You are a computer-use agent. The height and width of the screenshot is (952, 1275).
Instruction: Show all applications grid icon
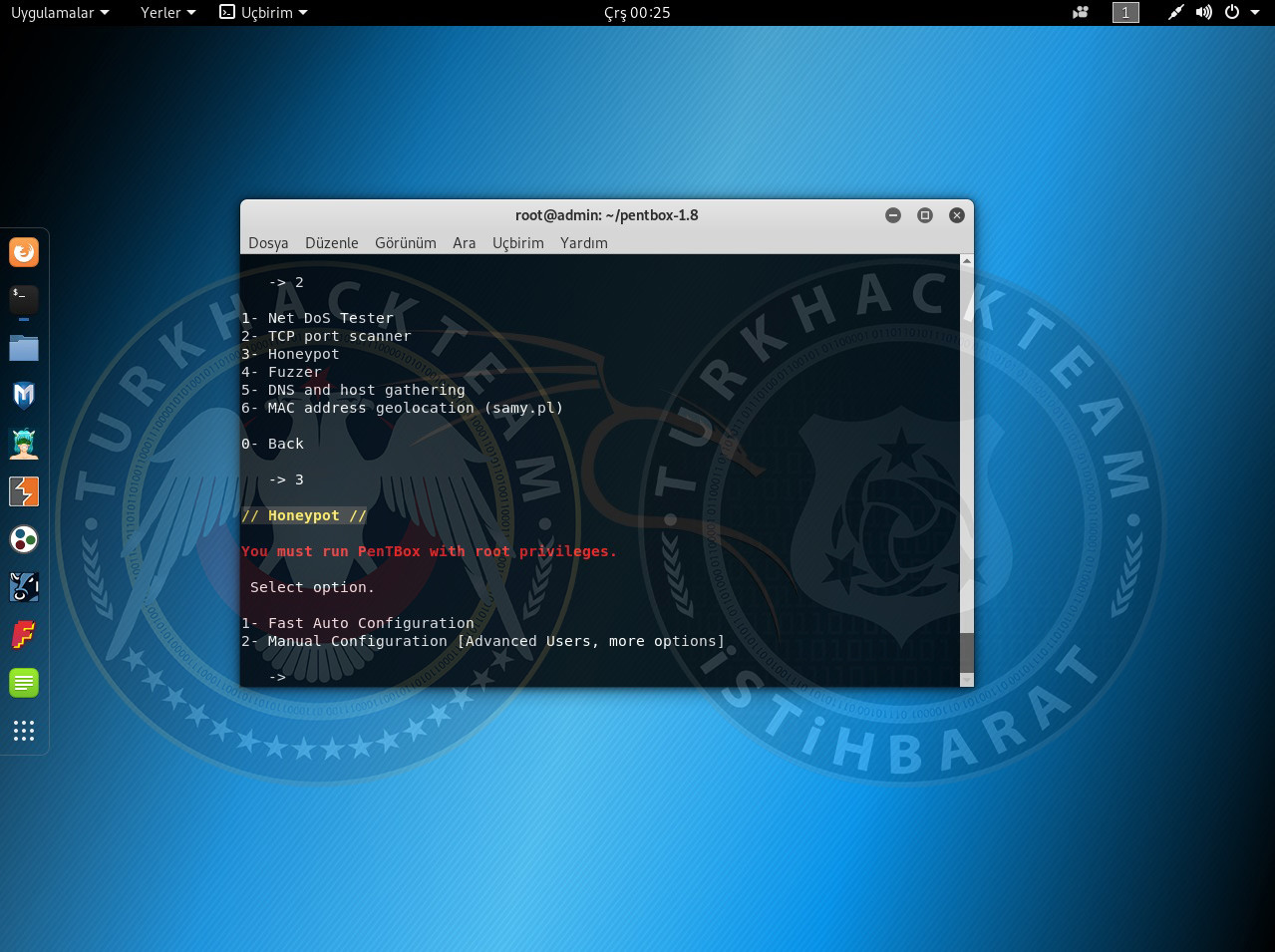(x=24, y=731)
